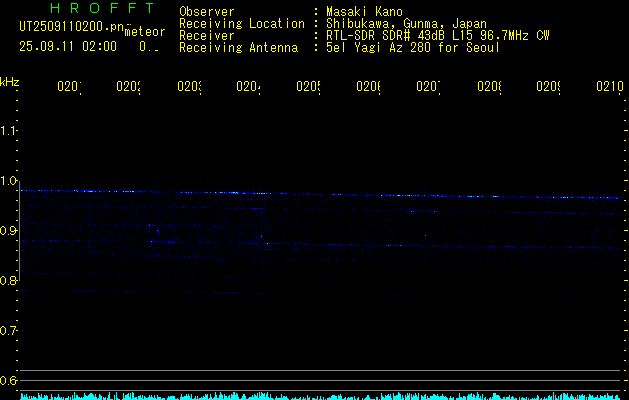Viewport: 629px width, 400px height.
Task: Click the 0.6 kHz axis label
Action: (x=8, y=380)
